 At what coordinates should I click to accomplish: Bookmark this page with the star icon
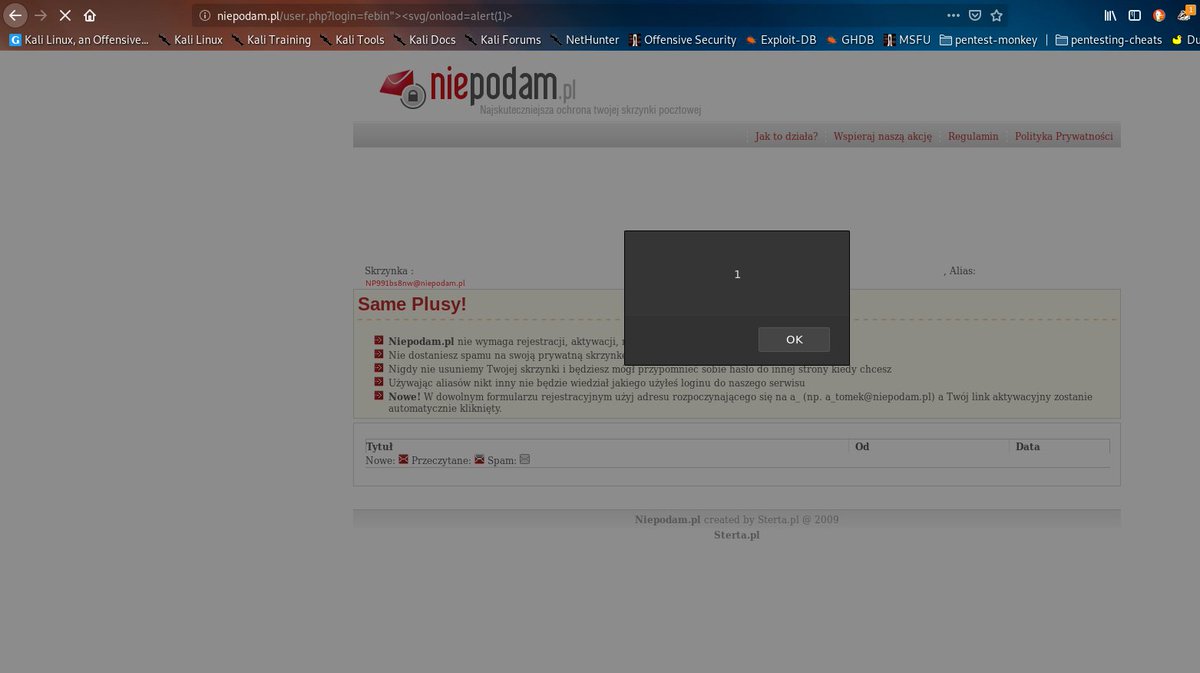[x=997, y=15]
